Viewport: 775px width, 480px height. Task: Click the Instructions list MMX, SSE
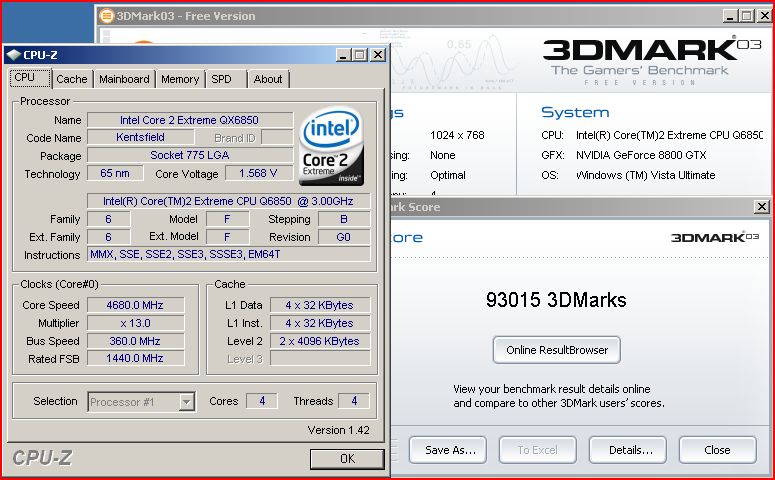click(228, 254)
